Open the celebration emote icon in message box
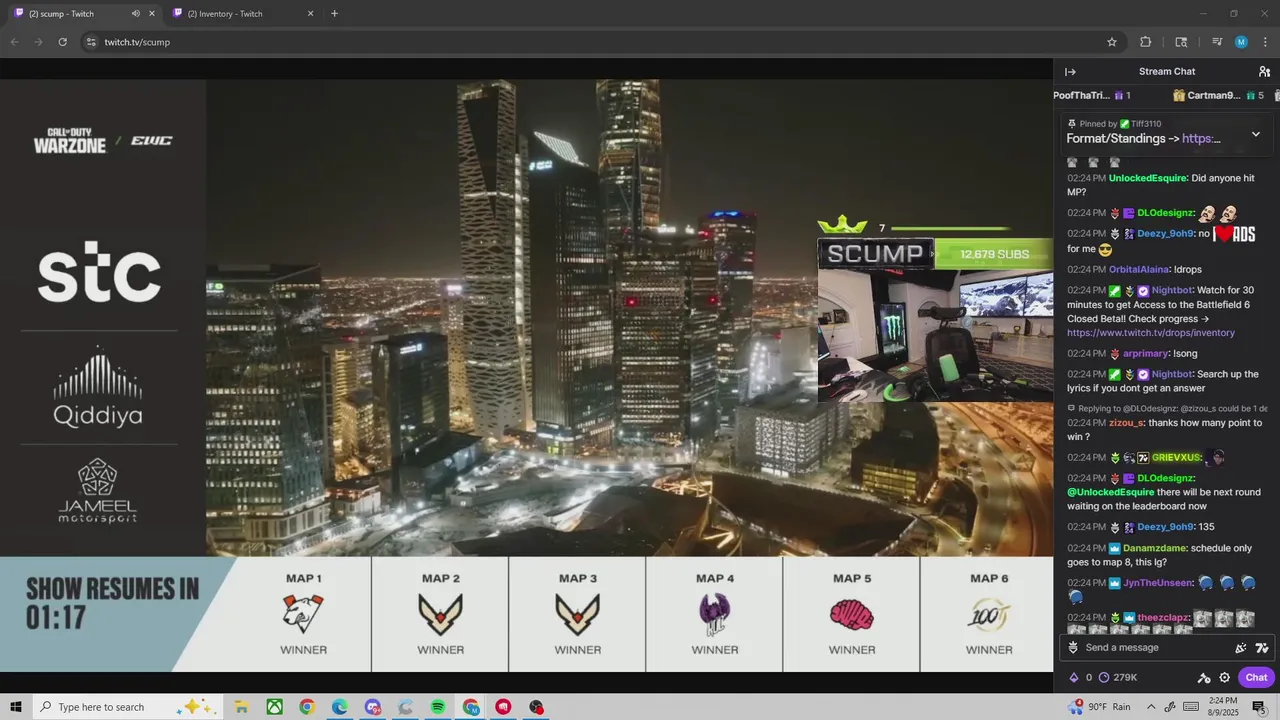This screenshot has height=720, width=1280. point(1241,648)
